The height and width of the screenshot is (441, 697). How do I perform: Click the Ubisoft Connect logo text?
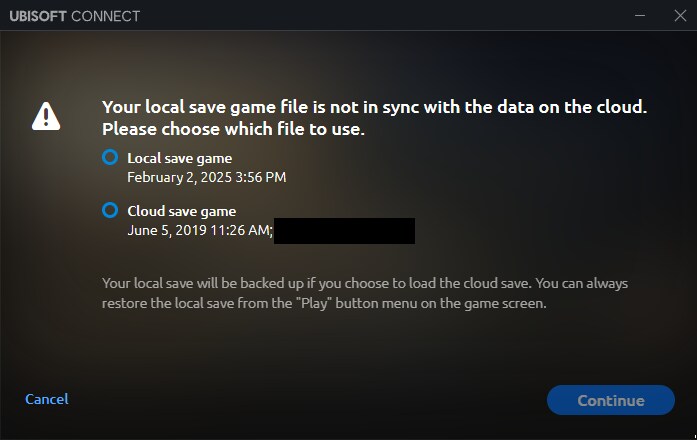[x=75, y=16]
